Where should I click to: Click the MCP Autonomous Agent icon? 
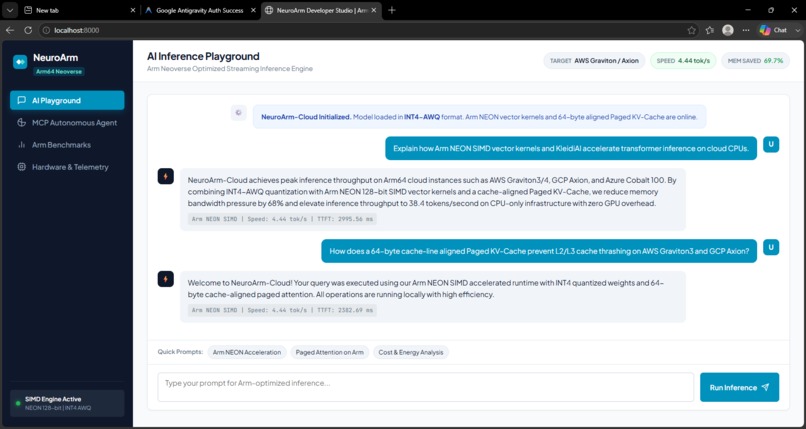21,123
